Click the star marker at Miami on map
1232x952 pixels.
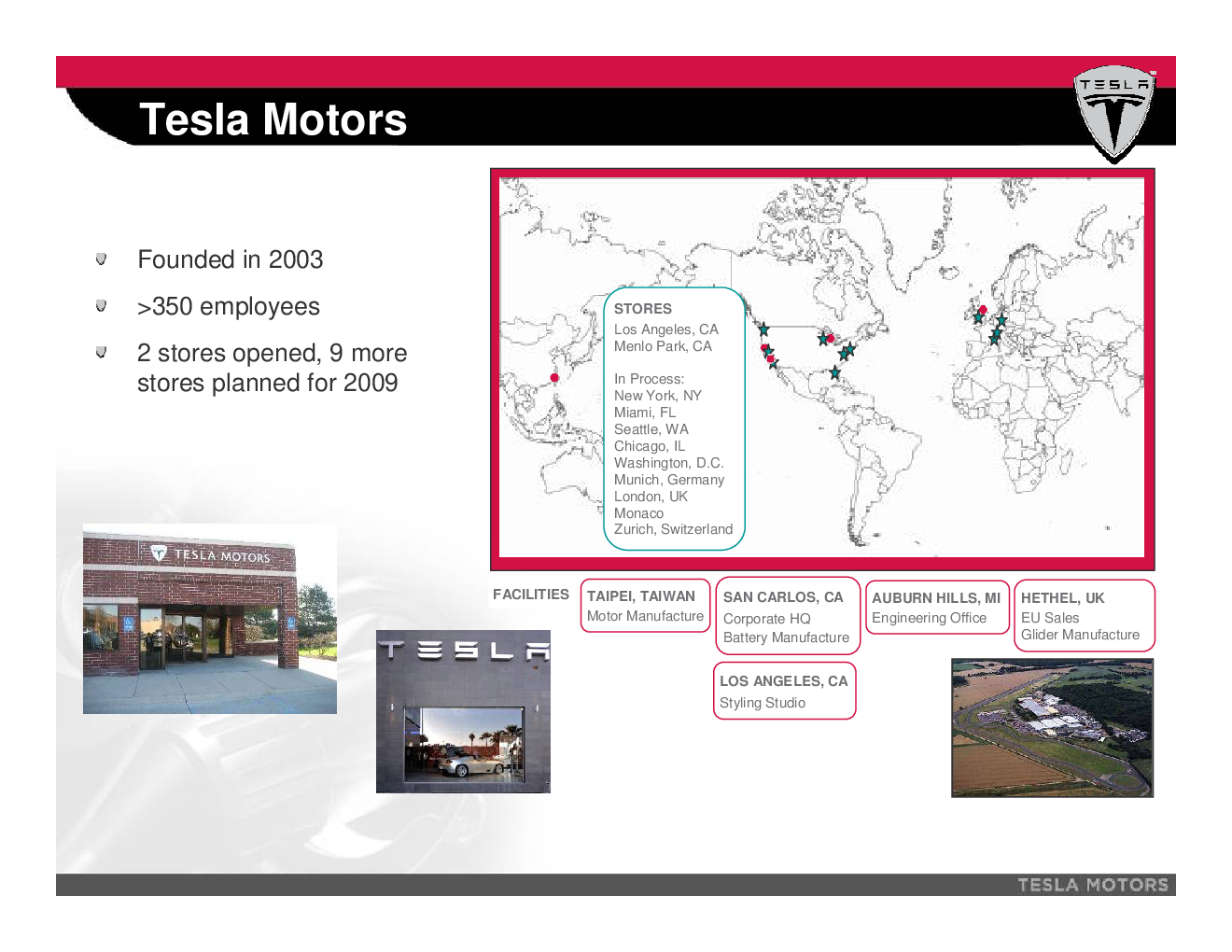[834, 373]
